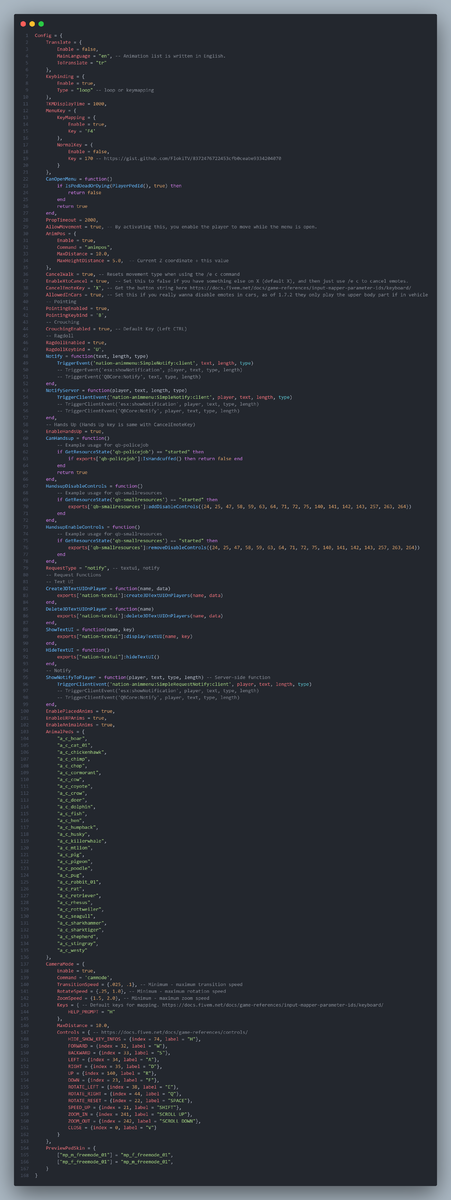Viewport: 451px width, 1200px height.
Task: Click the 'PreviewPedSkin = {' line
Action: pos(70,1147)
